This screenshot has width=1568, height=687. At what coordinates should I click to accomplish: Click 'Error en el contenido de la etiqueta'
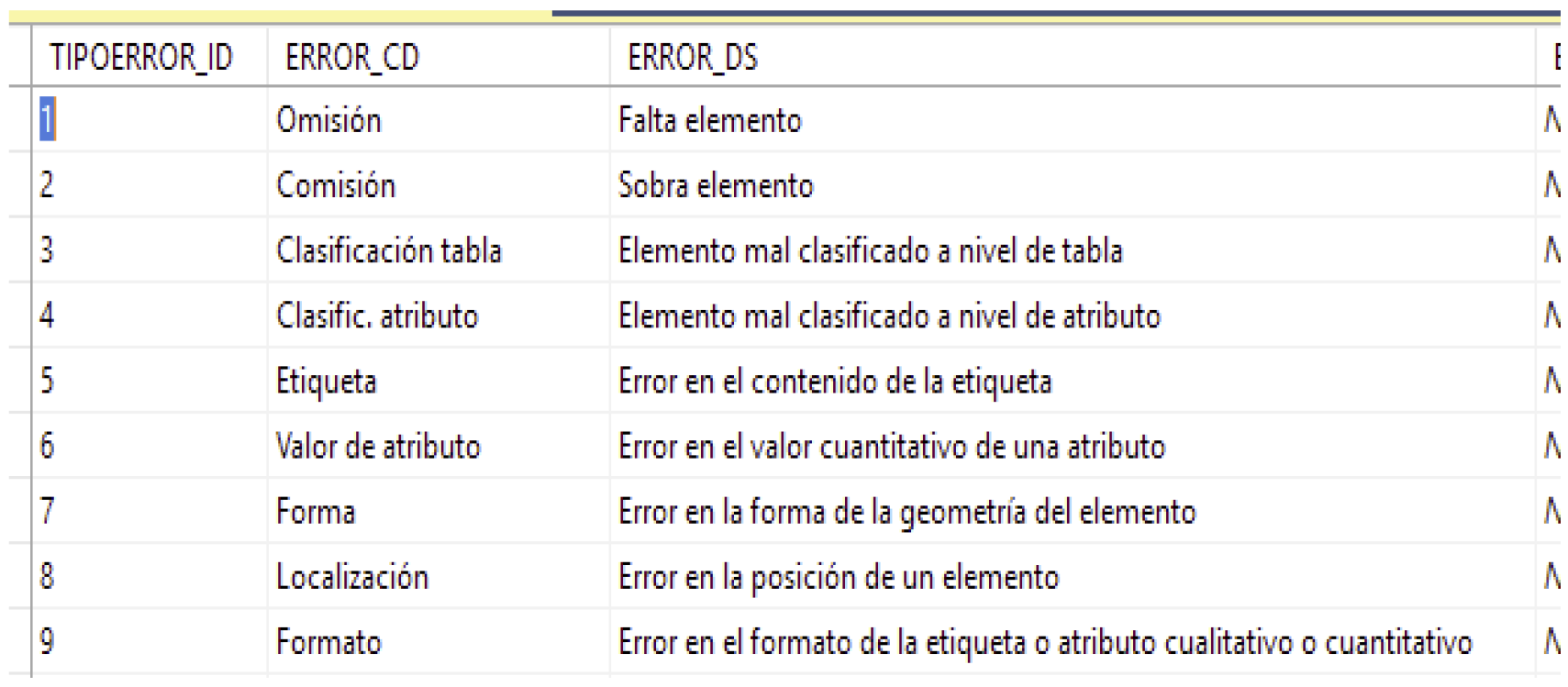835,381
